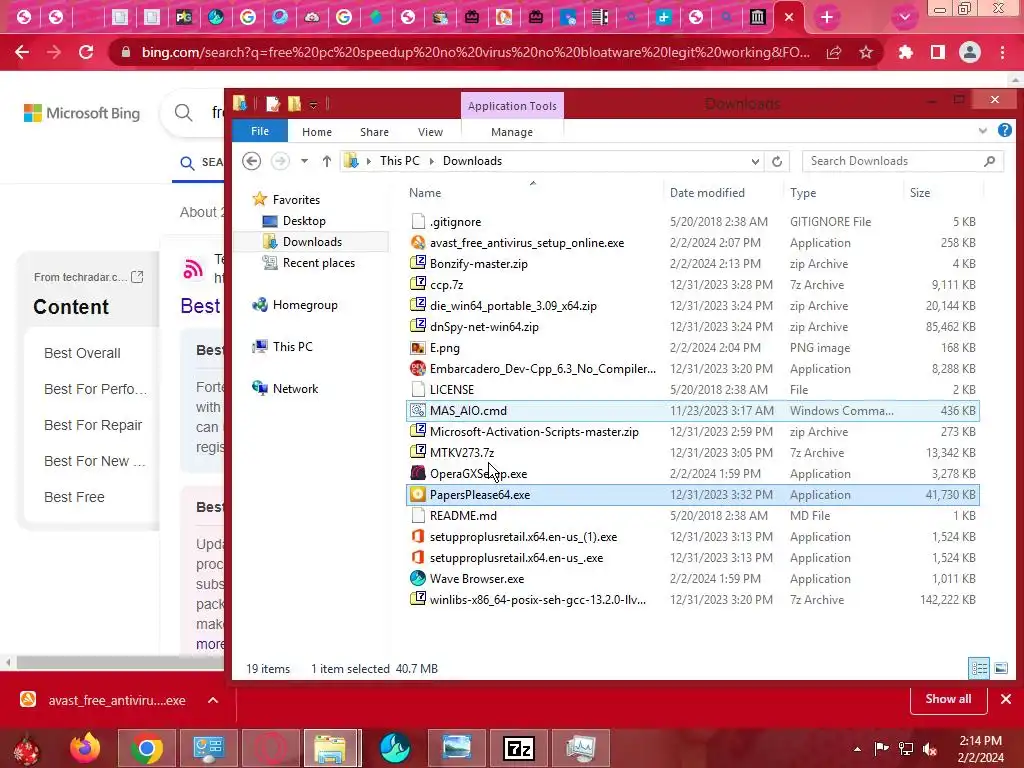Show hidden system tray icons
Image resolution: width=1024 pixels, height=768 pixels.
[x=857, y=749]
